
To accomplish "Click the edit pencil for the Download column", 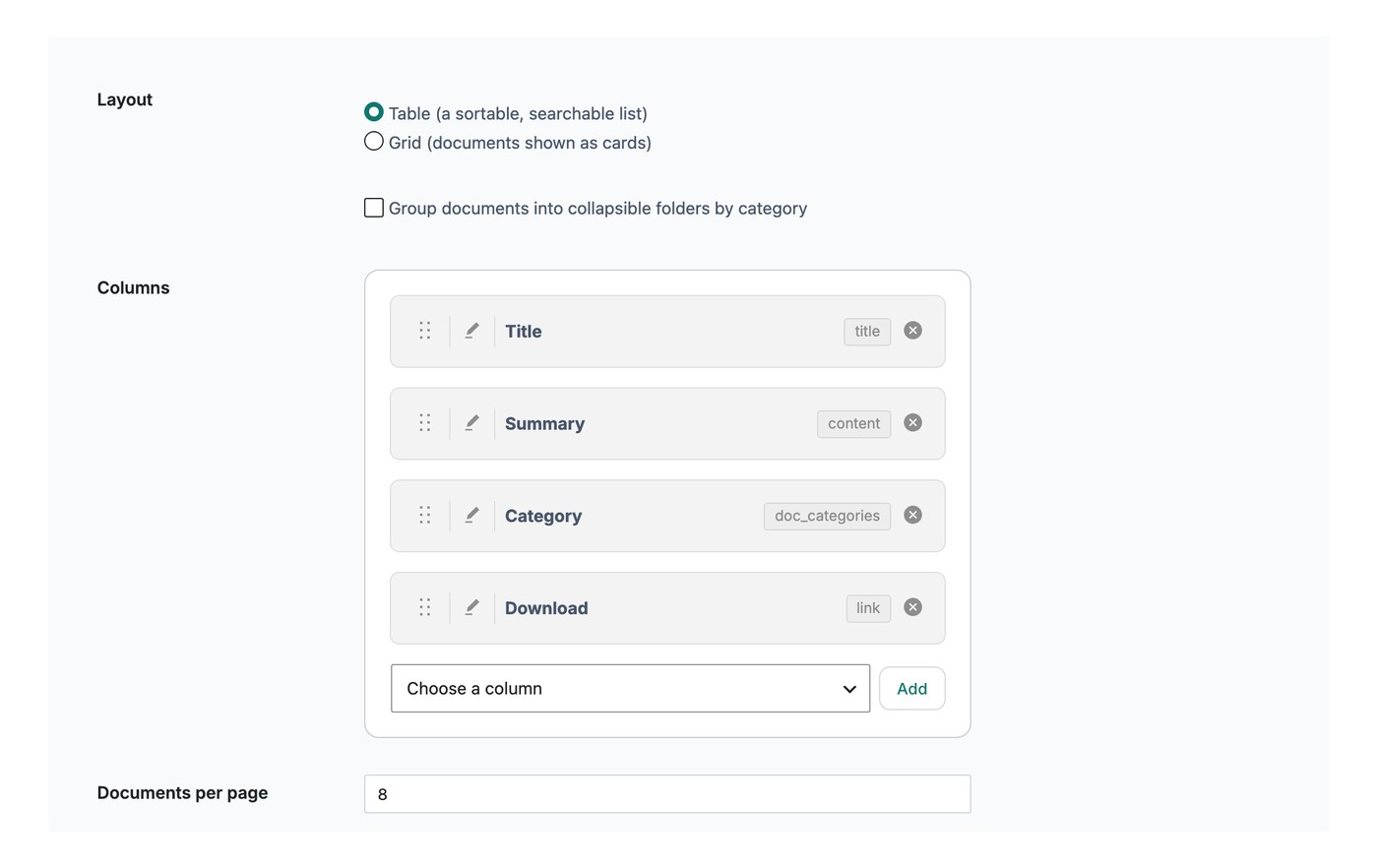I will (471, 607).
